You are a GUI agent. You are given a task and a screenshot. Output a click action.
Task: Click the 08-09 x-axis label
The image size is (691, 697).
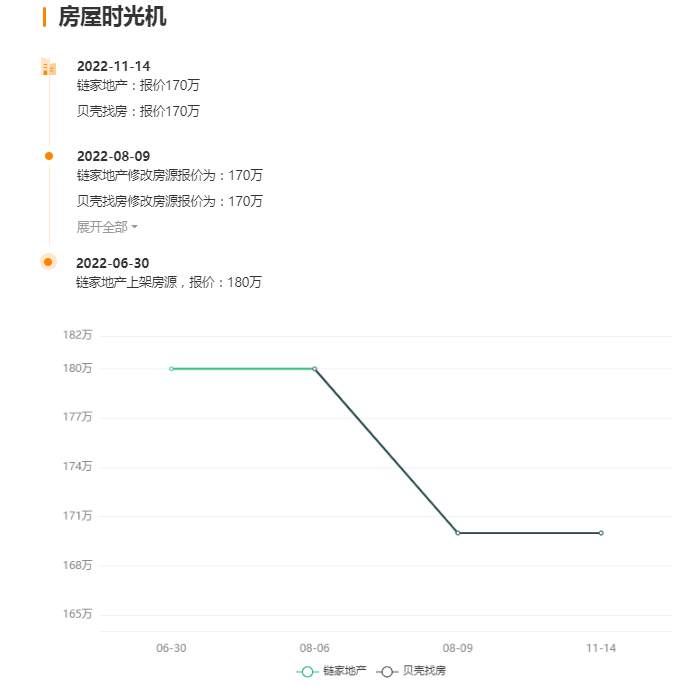pyautogui.click(x=458, y=648)
